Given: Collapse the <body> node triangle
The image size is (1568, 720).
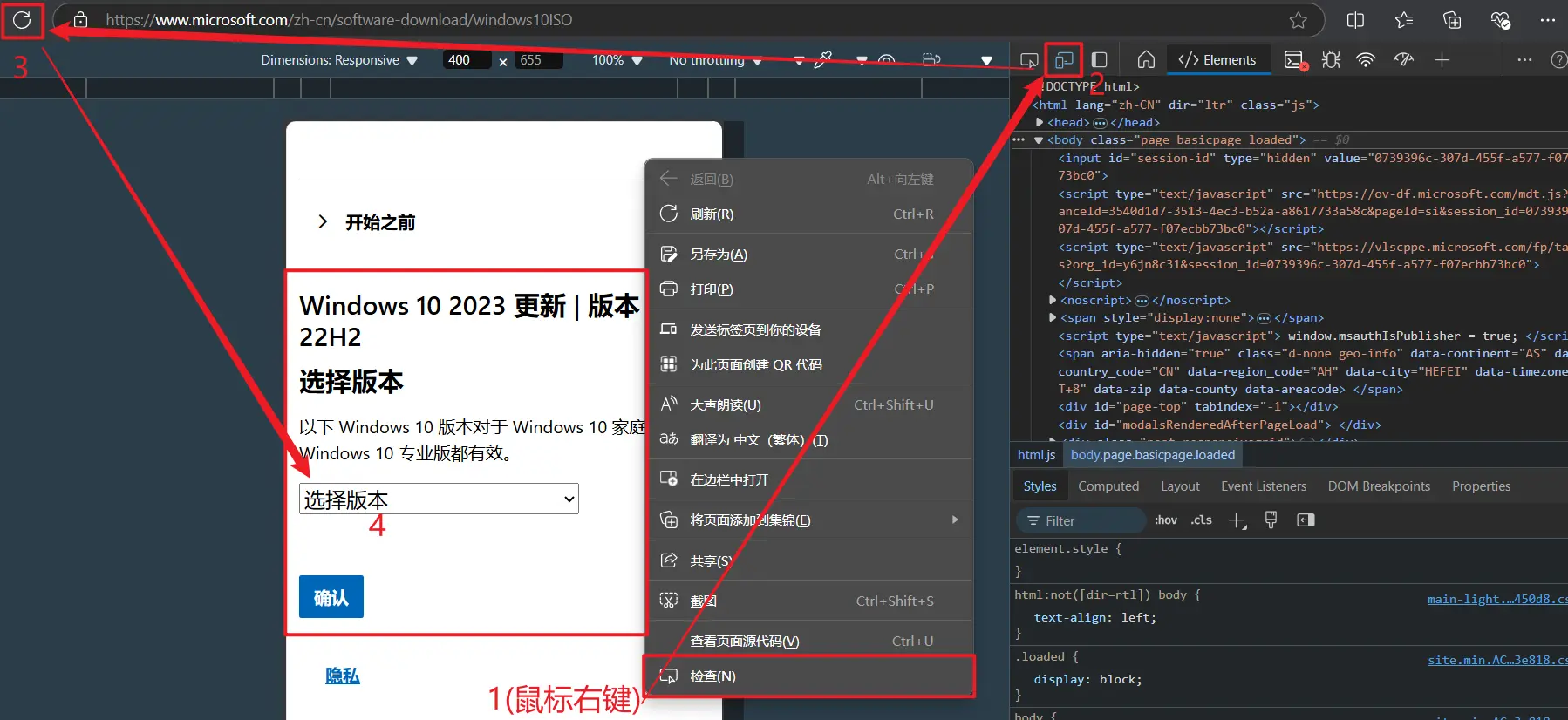Looking at the screenshot, I should [x=1039, y=140].
